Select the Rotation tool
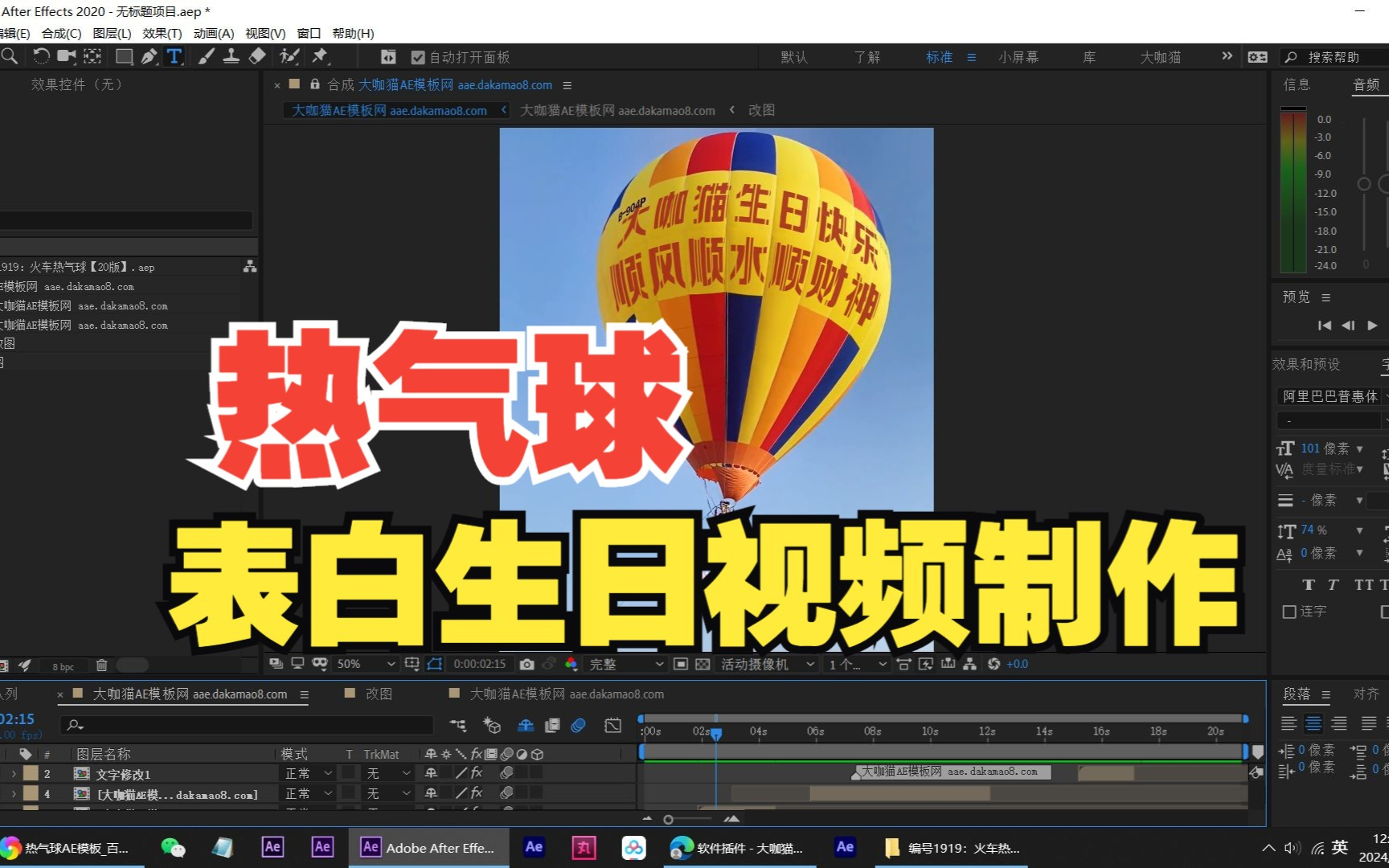Viewport: 1389px width, 868px height. [41, 56]
